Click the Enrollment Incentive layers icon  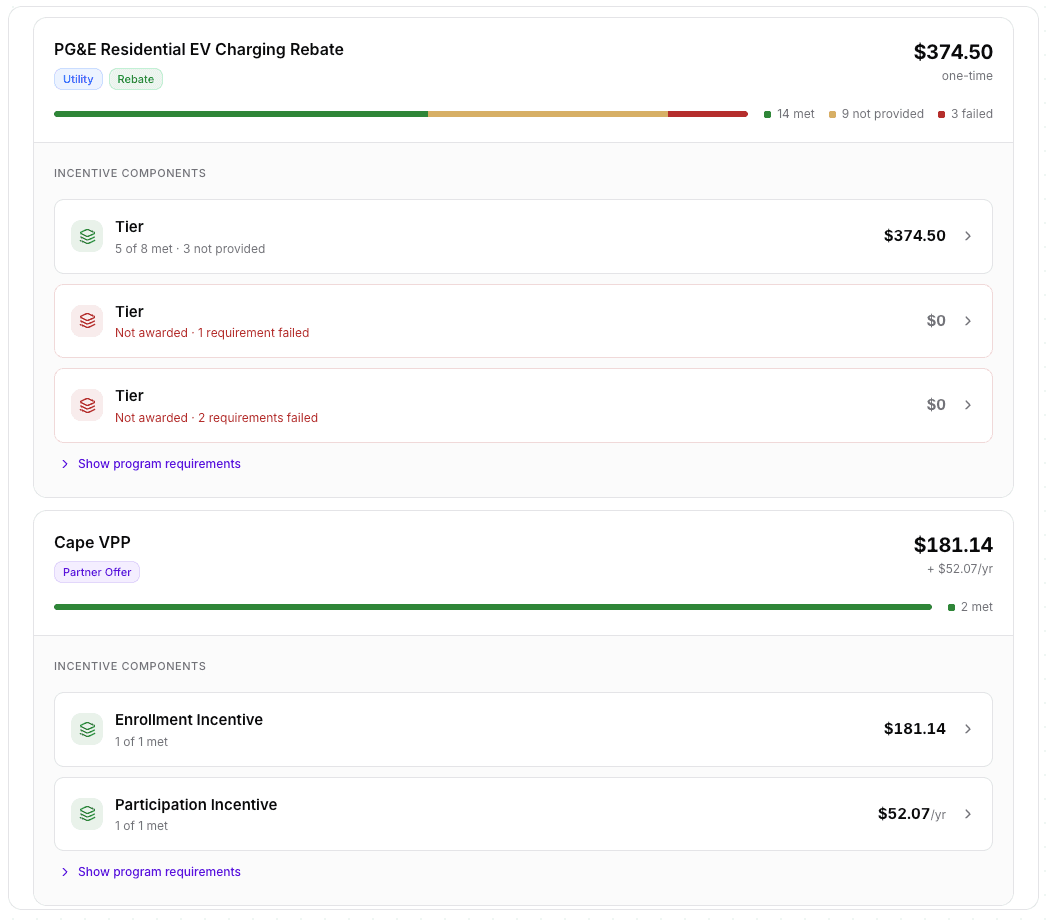click(x=87, y=729)
